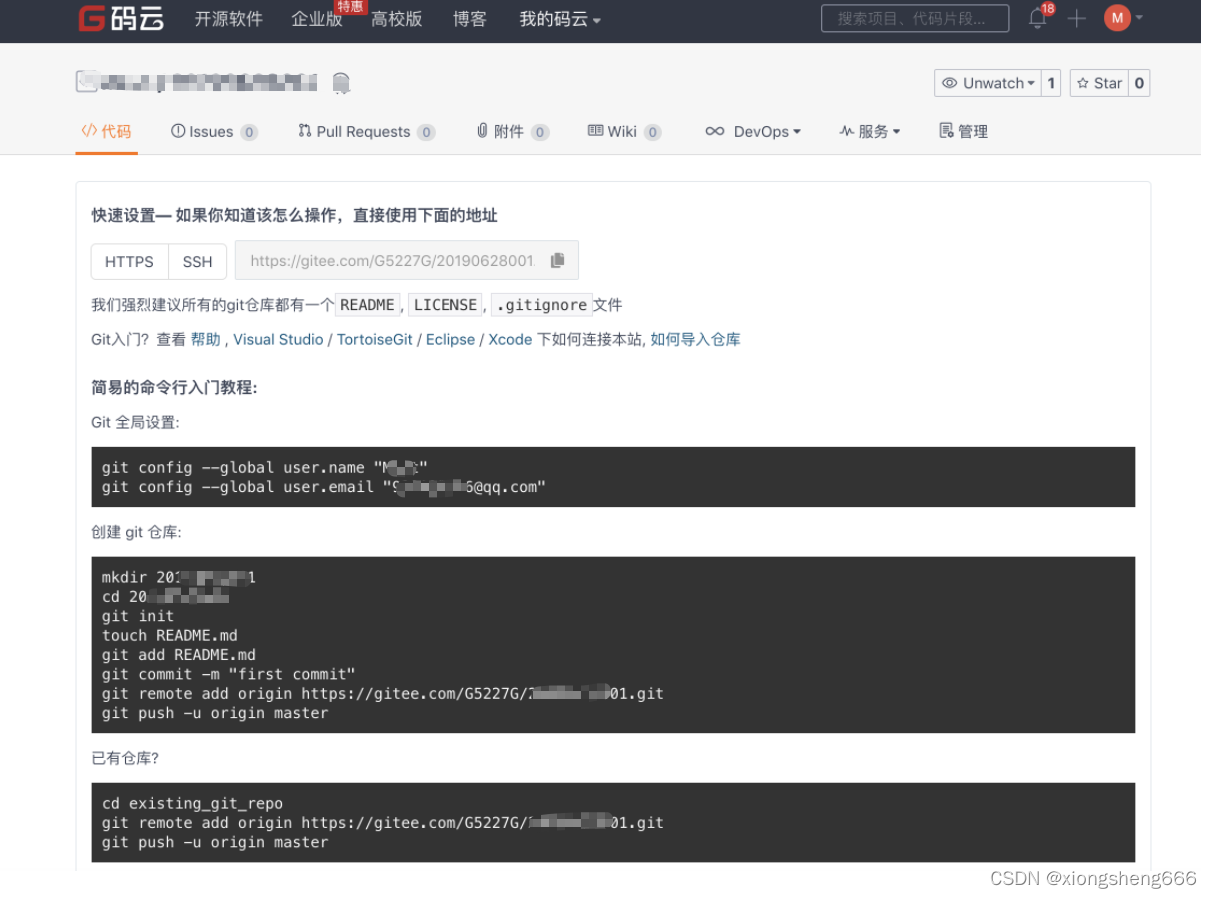The width and height of the screenshot is (1212, 898).
Task: Select the HTTPS protocol button
Action: click(x=129, y=261)
